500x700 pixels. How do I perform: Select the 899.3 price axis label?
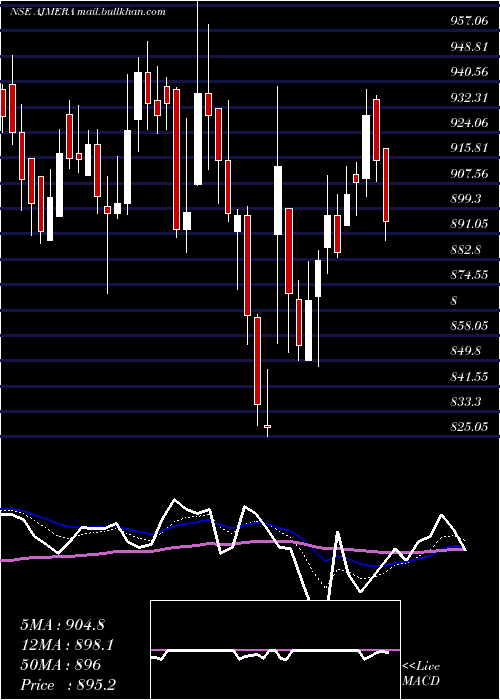466,199
